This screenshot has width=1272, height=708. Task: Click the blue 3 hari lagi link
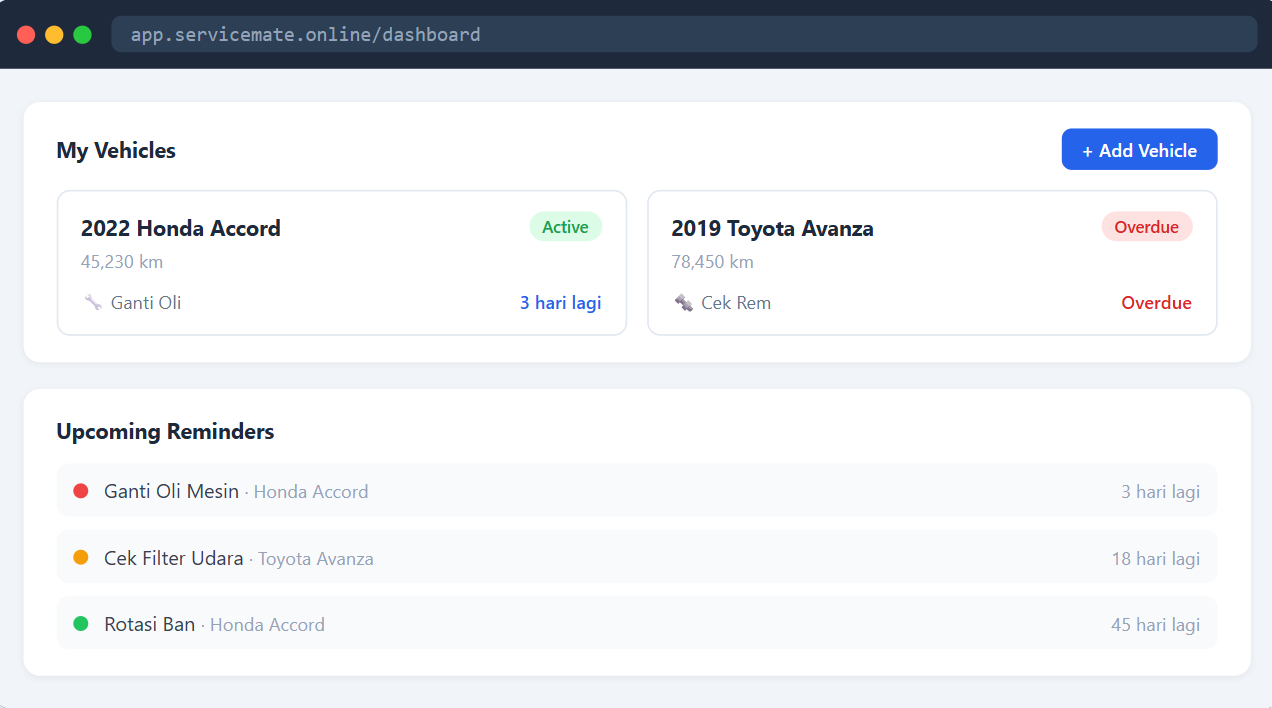[560, 302]
